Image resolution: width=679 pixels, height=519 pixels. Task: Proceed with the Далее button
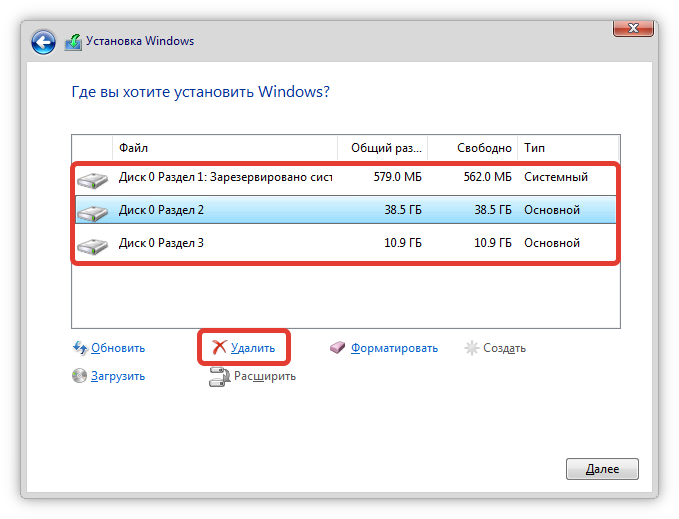[602, 469]
